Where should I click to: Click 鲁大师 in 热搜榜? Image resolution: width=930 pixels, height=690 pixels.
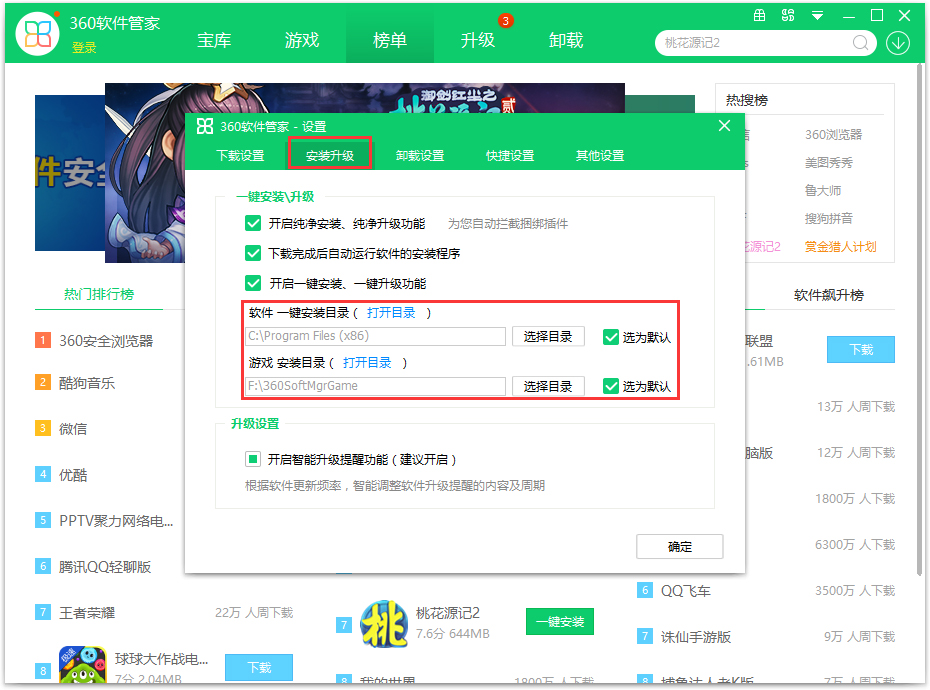[823, 190]
